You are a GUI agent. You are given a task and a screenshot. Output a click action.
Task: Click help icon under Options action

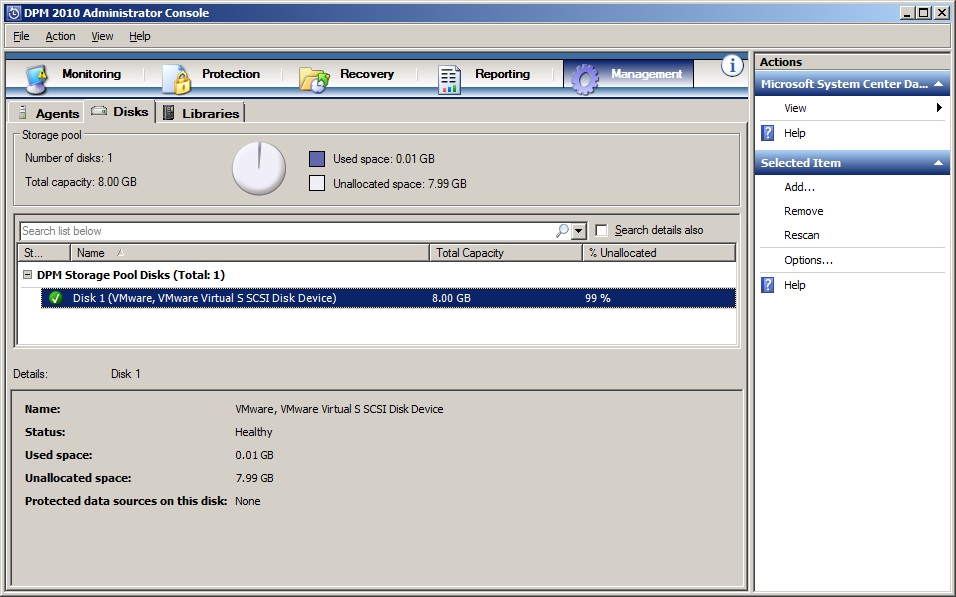pos(768,285)
